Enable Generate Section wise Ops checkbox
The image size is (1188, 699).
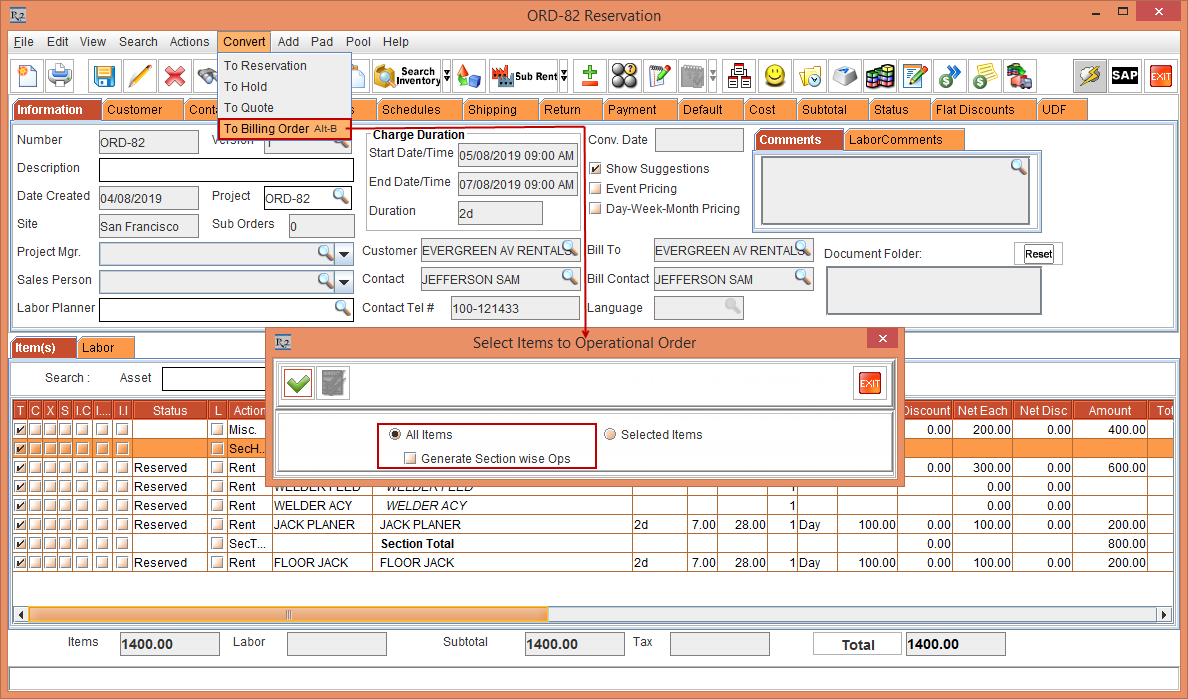(410, 459)
